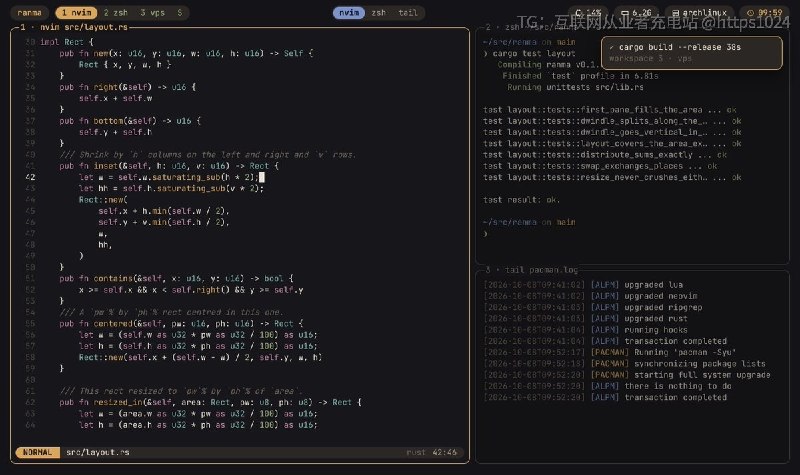This screenshot has height=475, width=800.
Task: Switch to workspace 2 zsh
Action: [x=116, y=12]
